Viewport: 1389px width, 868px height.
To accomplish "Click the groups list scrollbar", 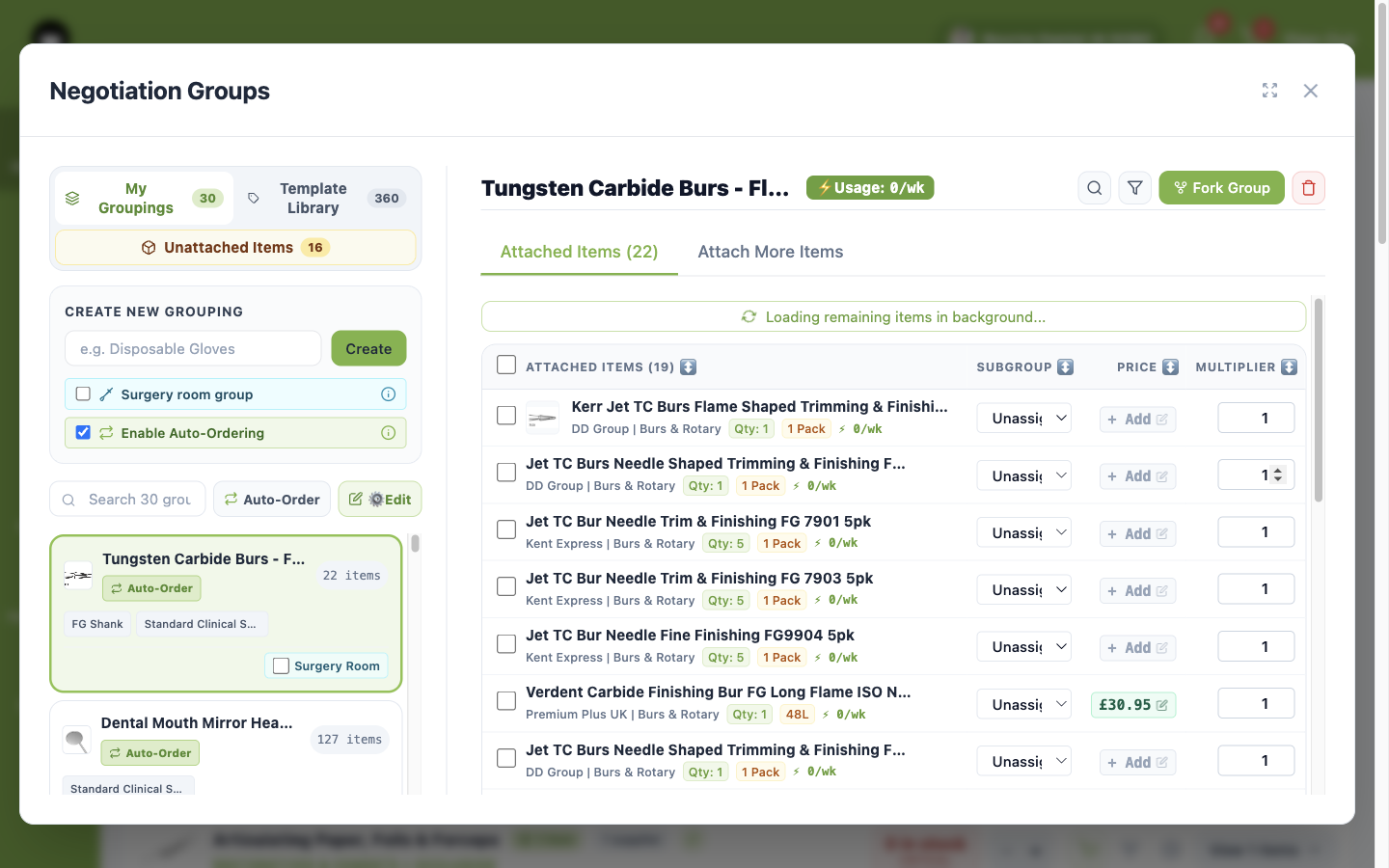I will click(x=415, y=544).
